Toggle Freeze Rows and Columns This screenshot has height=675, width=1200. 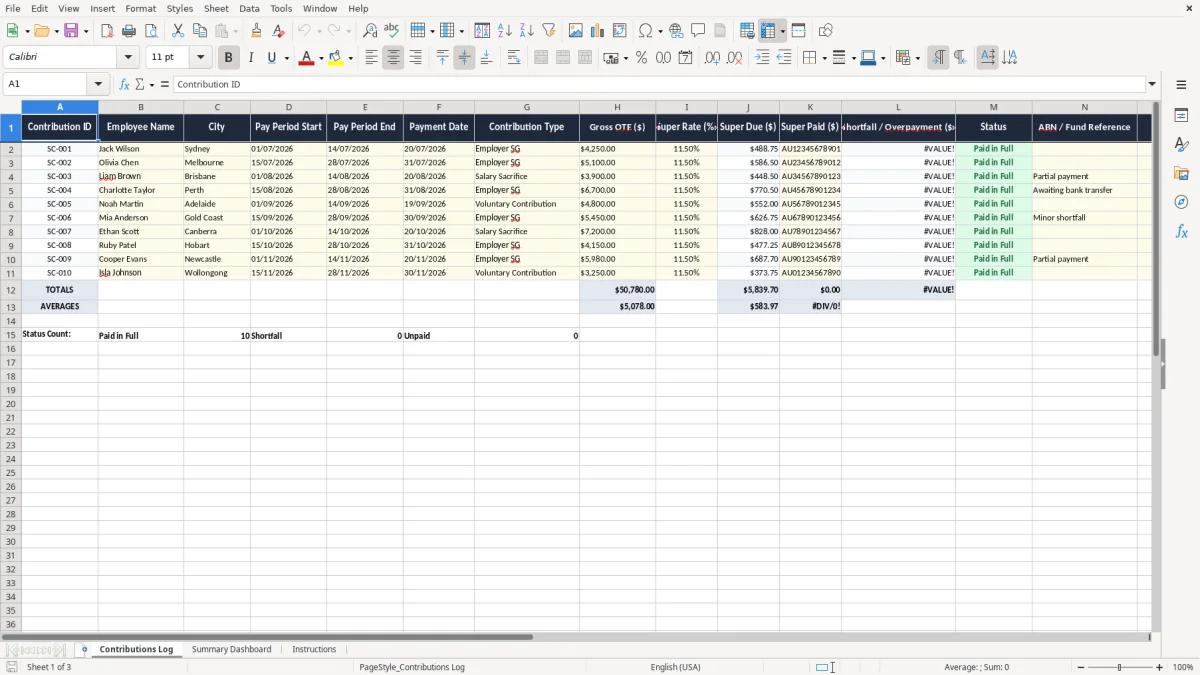tap(768, 31)
